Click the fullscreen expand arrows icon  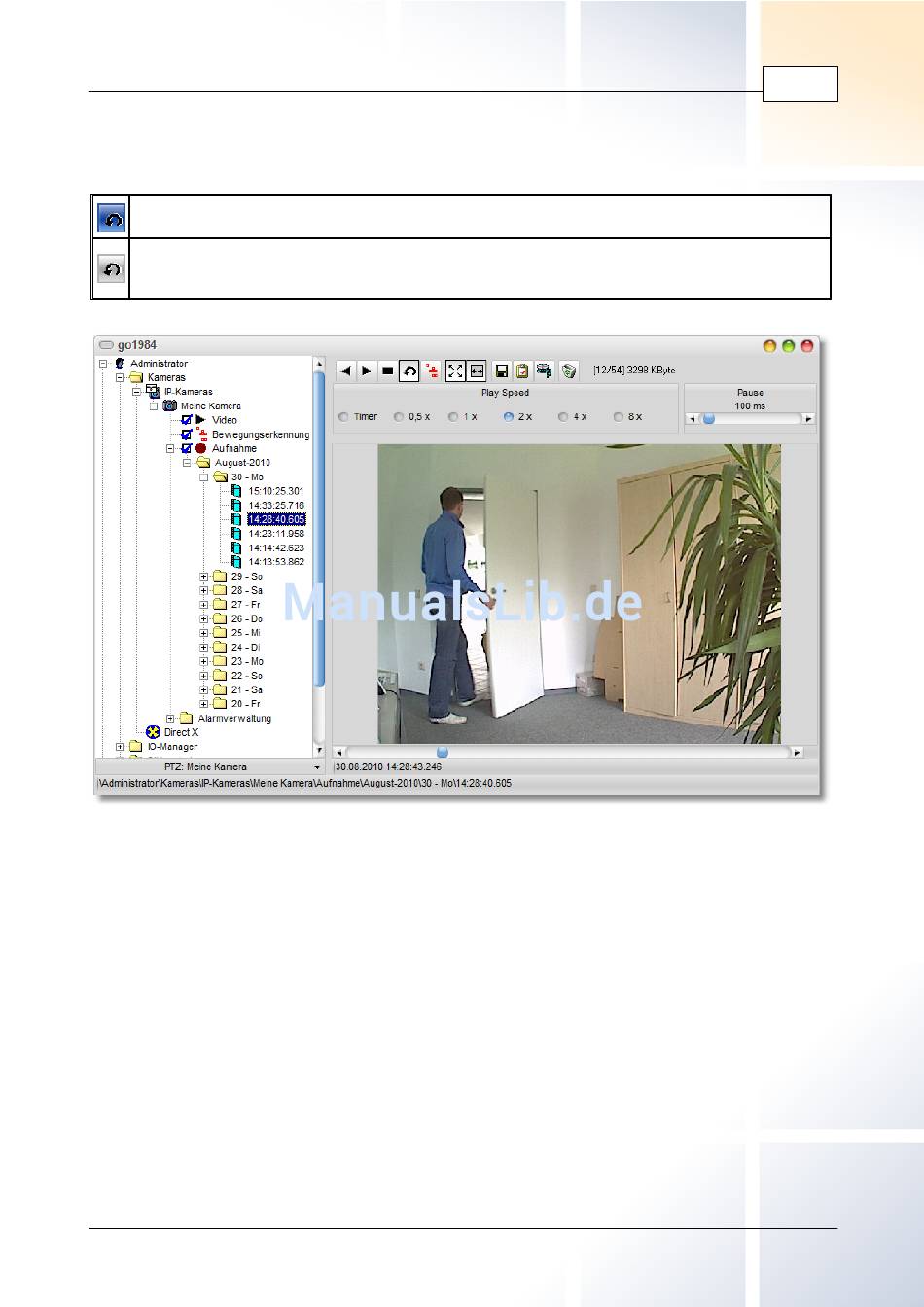coord(455,371)
